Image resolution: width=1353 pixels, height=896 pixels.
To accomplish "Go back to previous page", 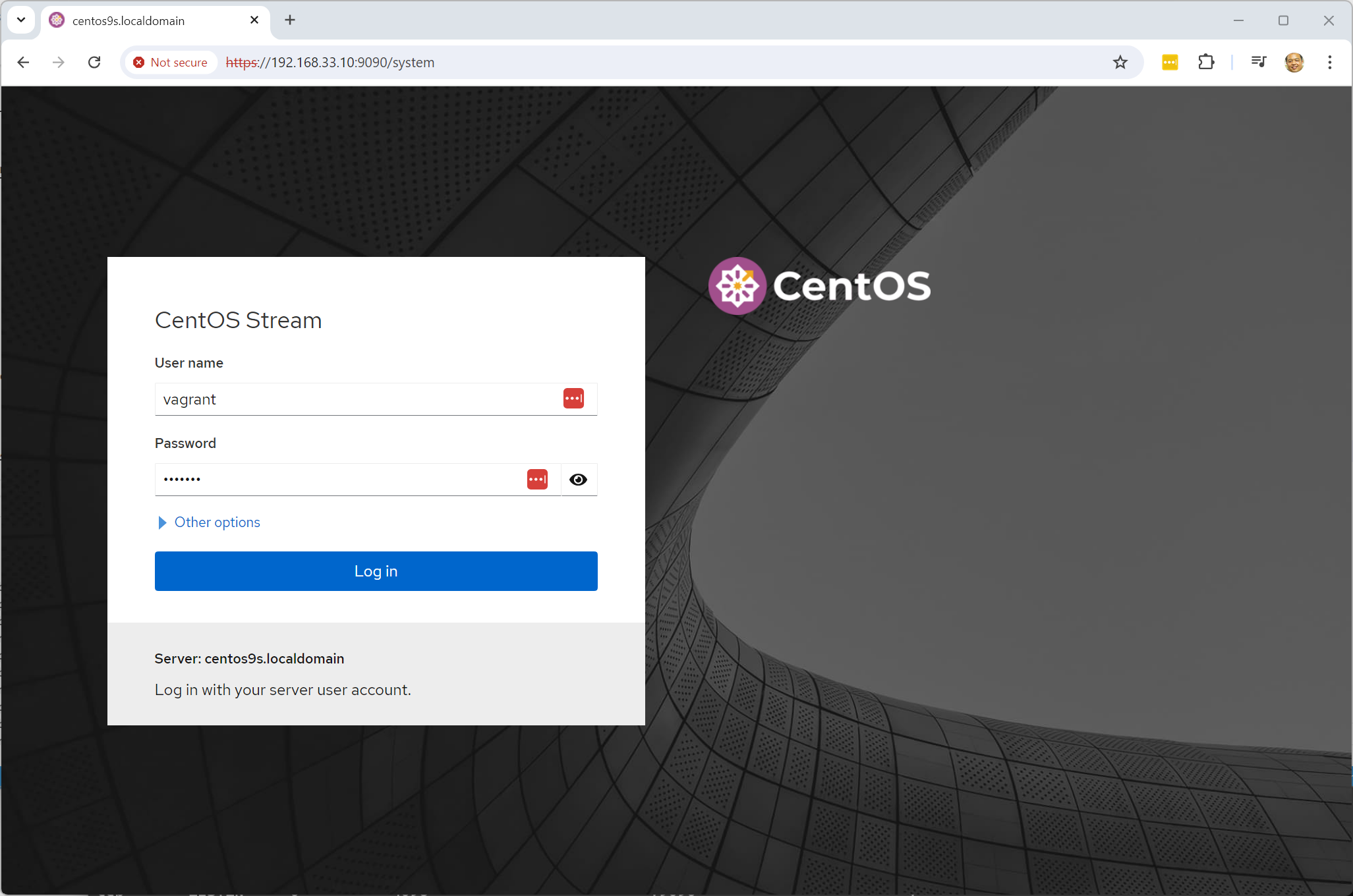I will coord(24,63).
